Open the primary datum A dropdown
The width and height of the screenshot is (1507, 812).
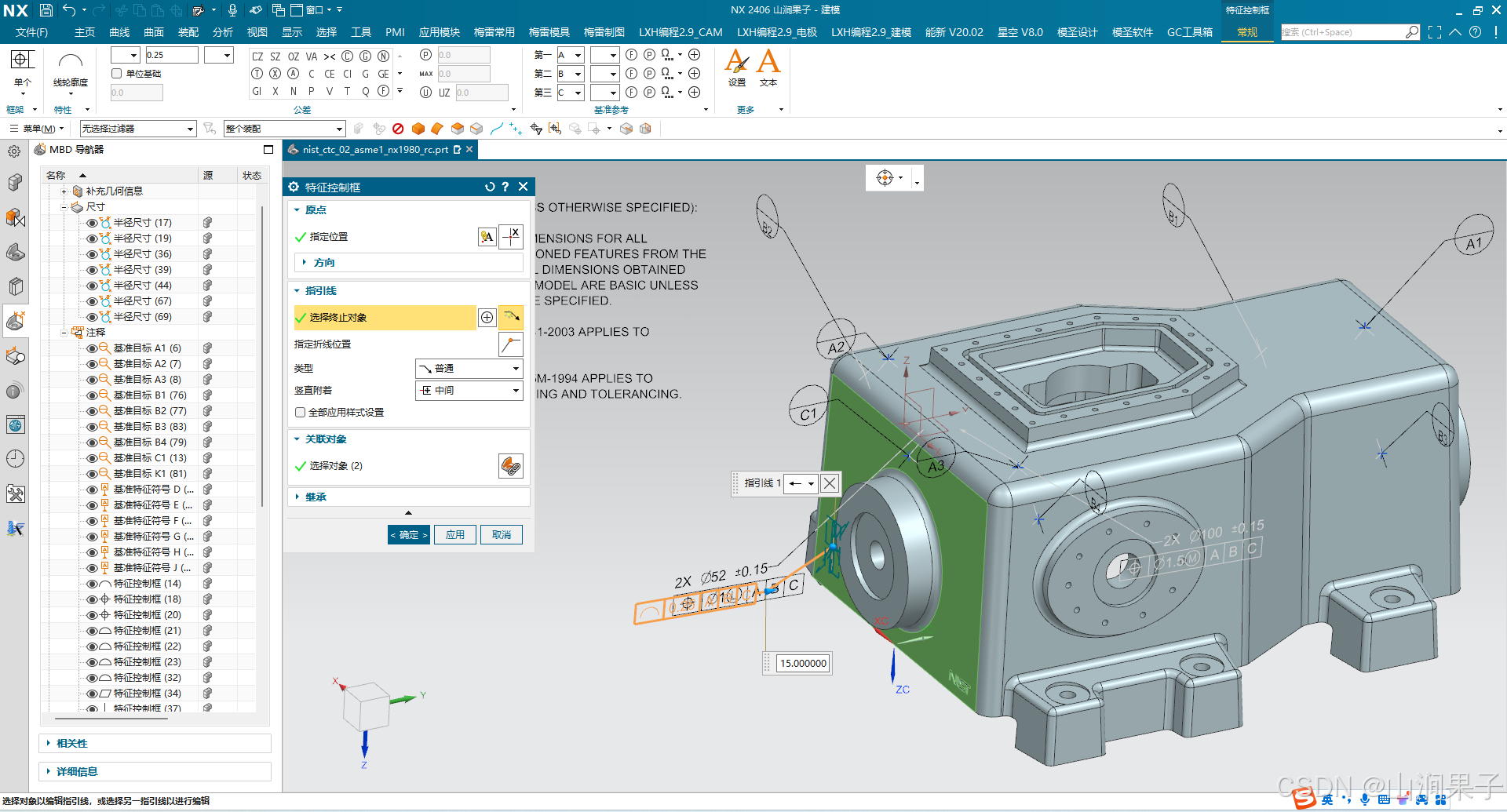570,55
